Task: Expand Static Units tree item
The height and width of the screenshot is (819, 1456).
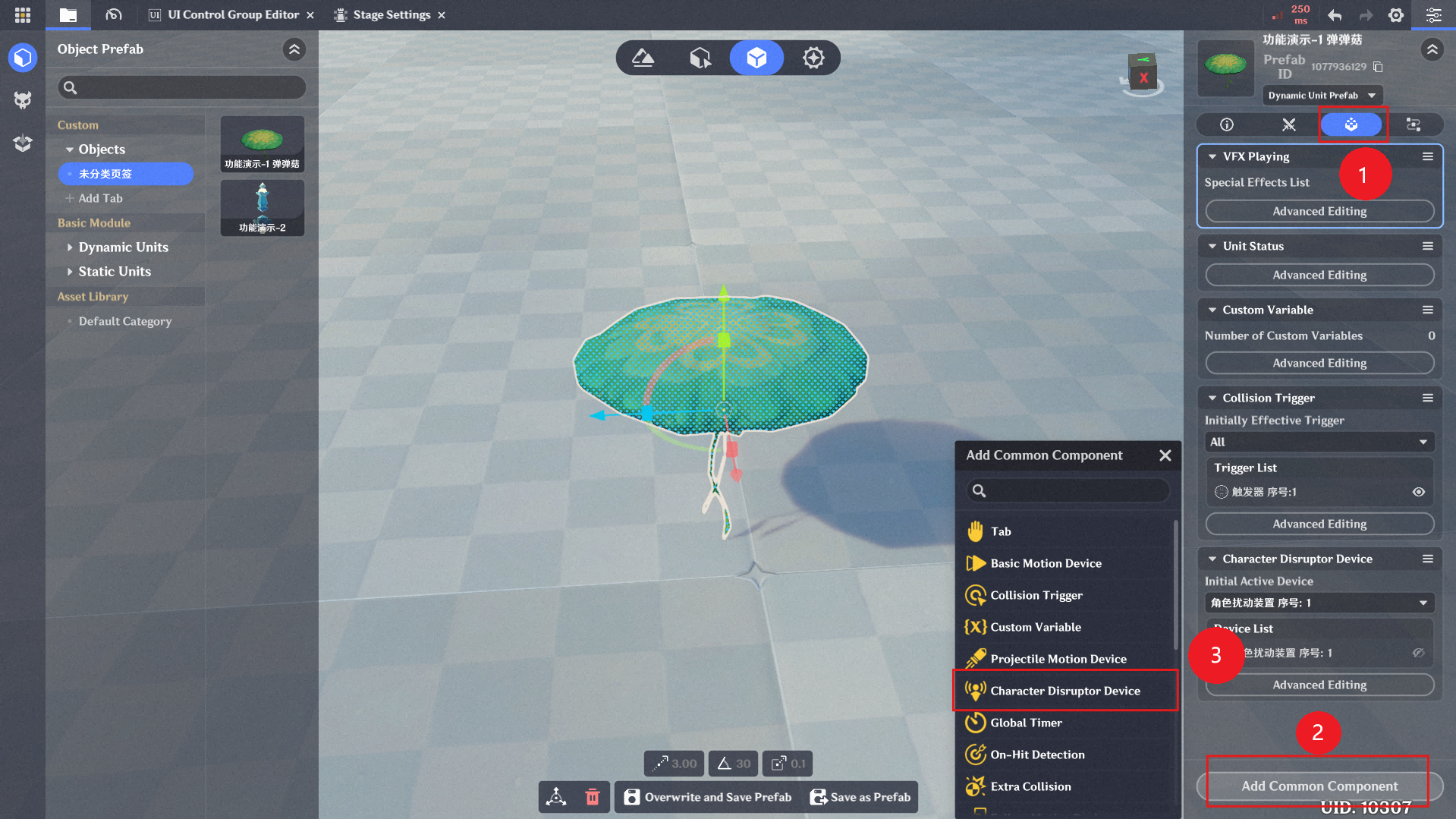Action: click(70, 272)
